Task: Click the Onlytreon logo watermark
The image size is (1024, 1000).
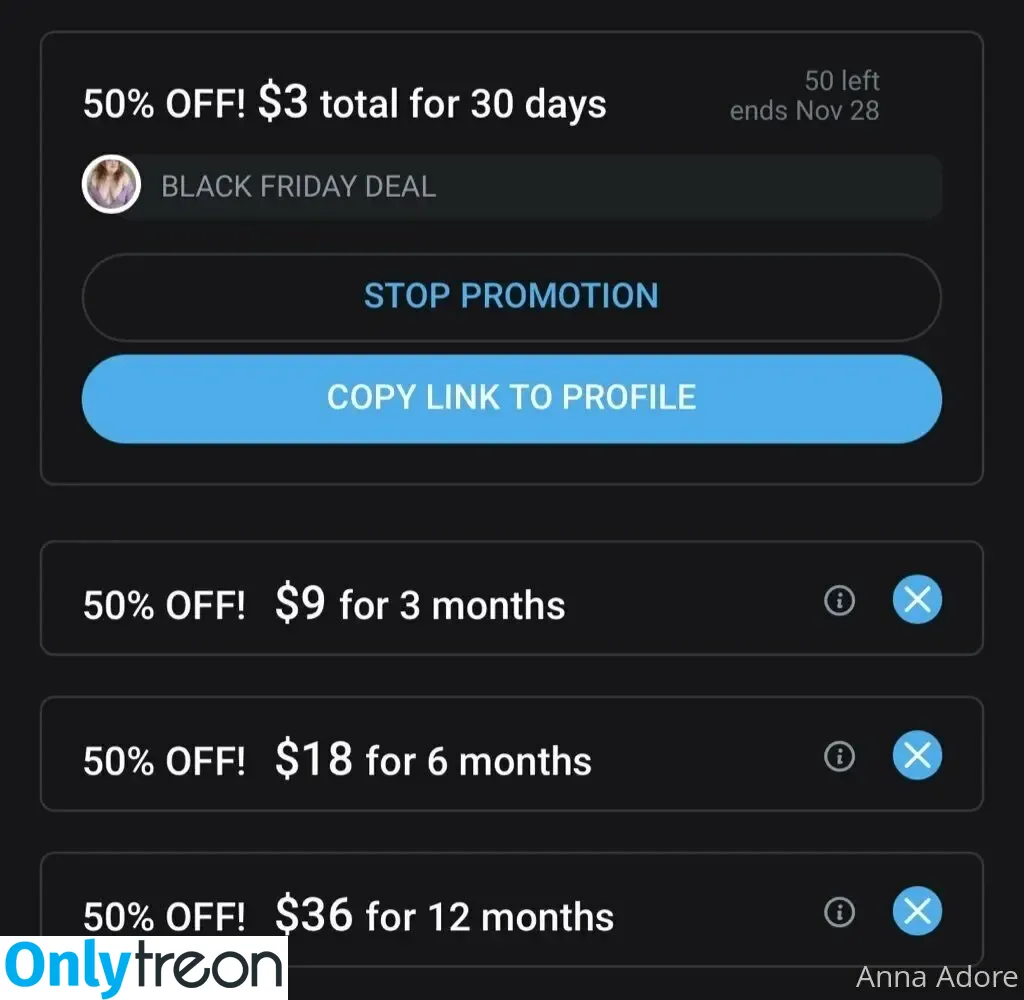Action: click(x=144, y=967)
